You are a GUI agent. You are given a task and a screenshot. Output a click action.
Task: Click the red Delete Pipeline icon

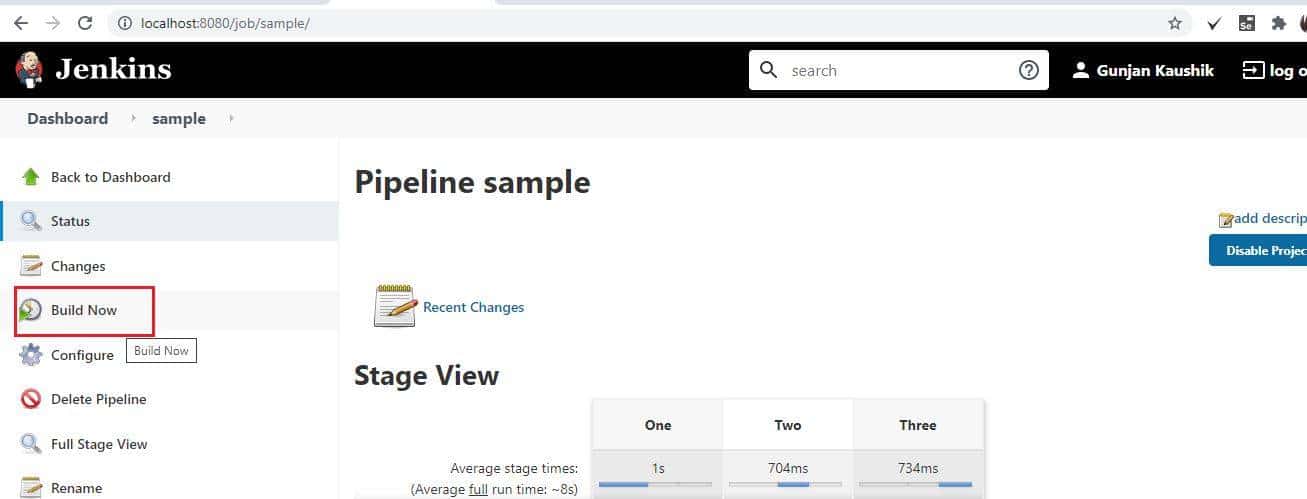tap(31, 399)
